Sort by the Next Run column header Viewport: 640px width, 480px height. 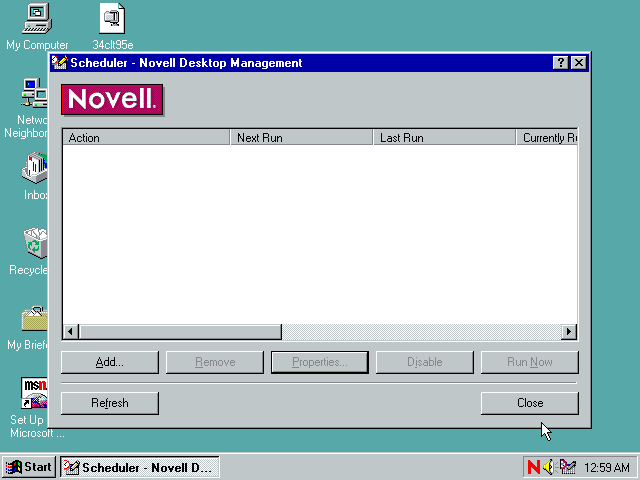(x=302, y=138)
